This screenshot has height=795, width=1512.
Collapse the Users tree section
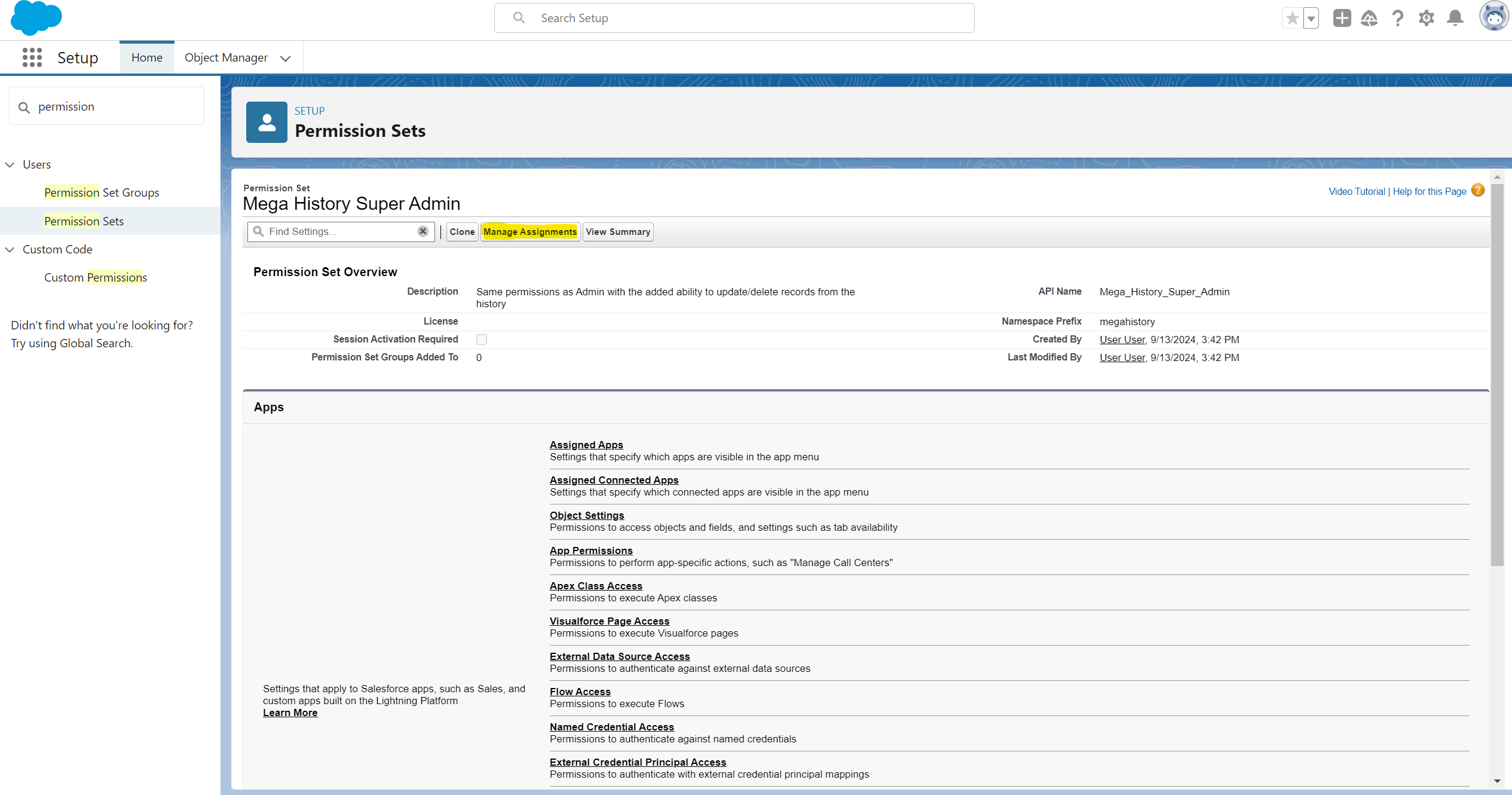pyautogui.click(x=10, y=164)
